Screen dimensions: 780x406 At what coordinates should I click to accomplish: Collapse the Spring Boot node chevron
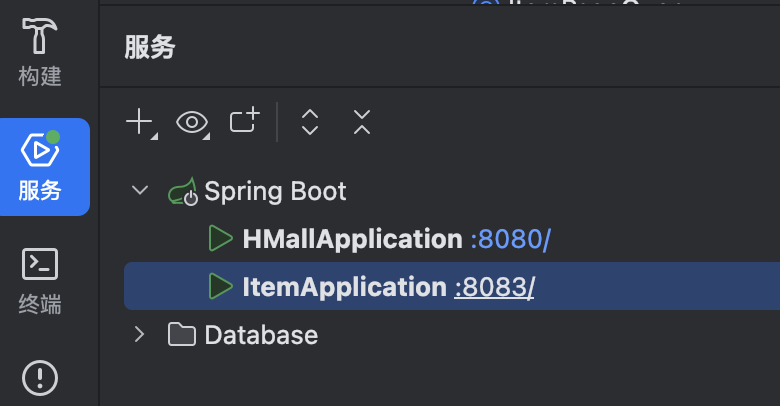pos(140,190)
